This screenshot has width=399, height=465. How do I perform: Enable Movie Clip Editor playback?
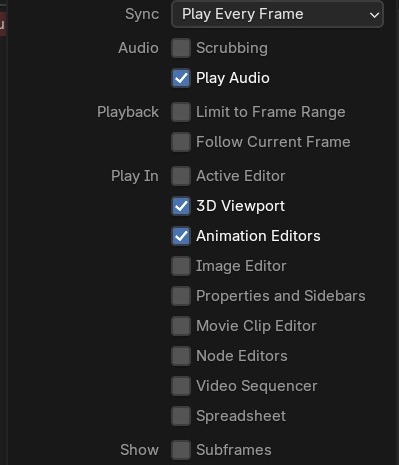tap(181, 326)
